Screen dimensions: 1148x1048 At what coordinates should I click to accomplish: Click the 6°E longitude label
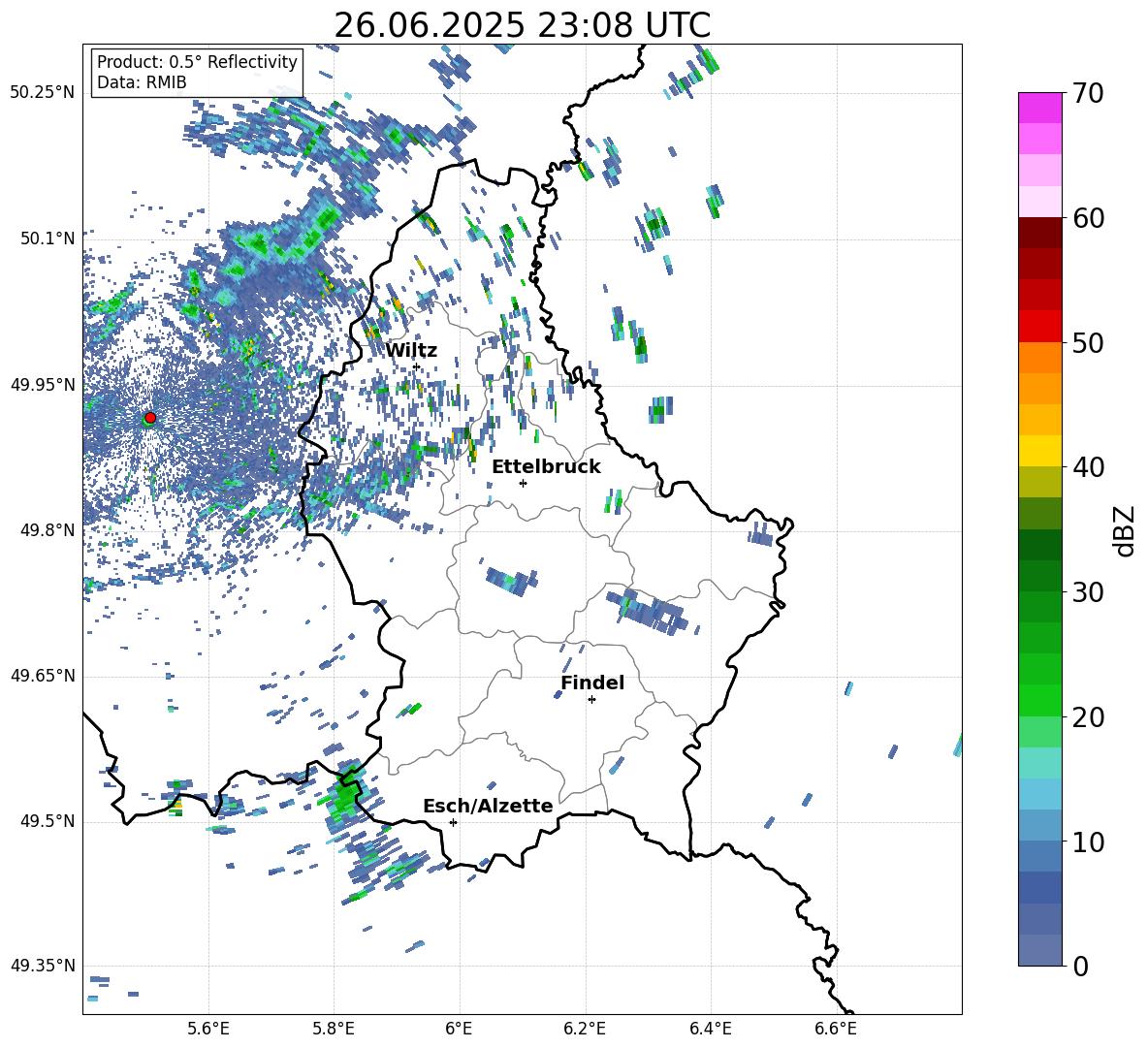tap(459, 1029)
